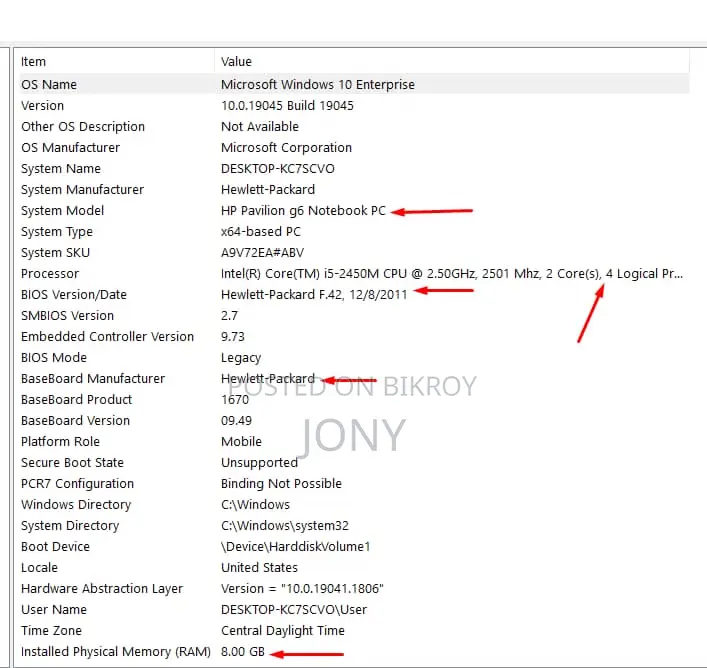Image resolution: width=707 pixels, height=668 pixels.
Task: Select the PCR7 Configuration row label
Action: [78, 484]
